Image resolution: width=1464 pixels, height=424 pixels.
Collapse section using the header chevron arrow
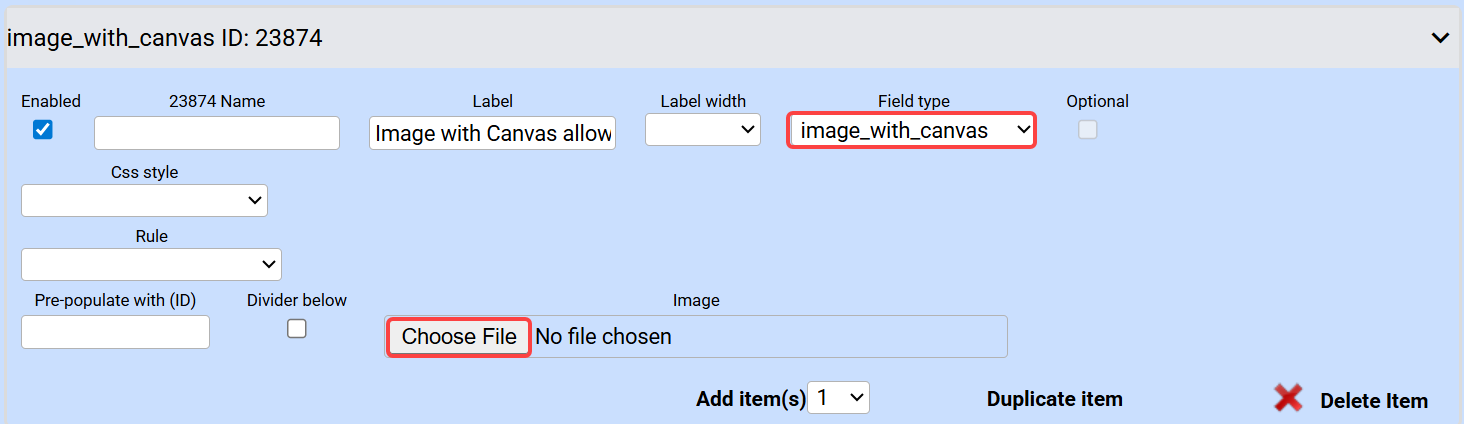tap(1440, 38)
